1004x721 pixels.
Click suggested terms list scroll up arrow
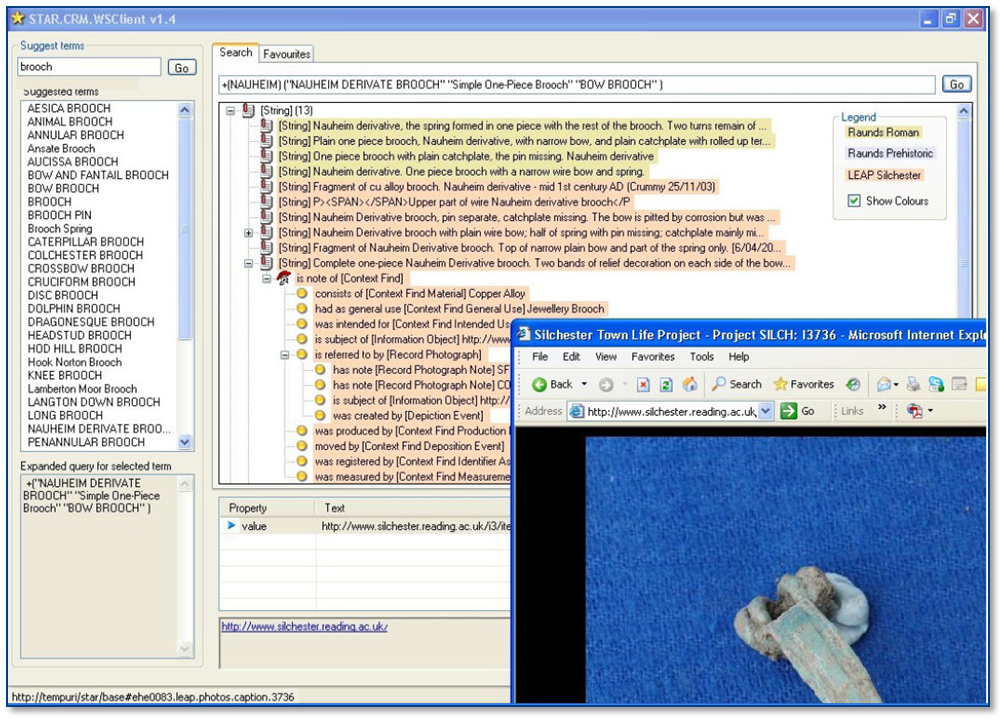point(185,109)
